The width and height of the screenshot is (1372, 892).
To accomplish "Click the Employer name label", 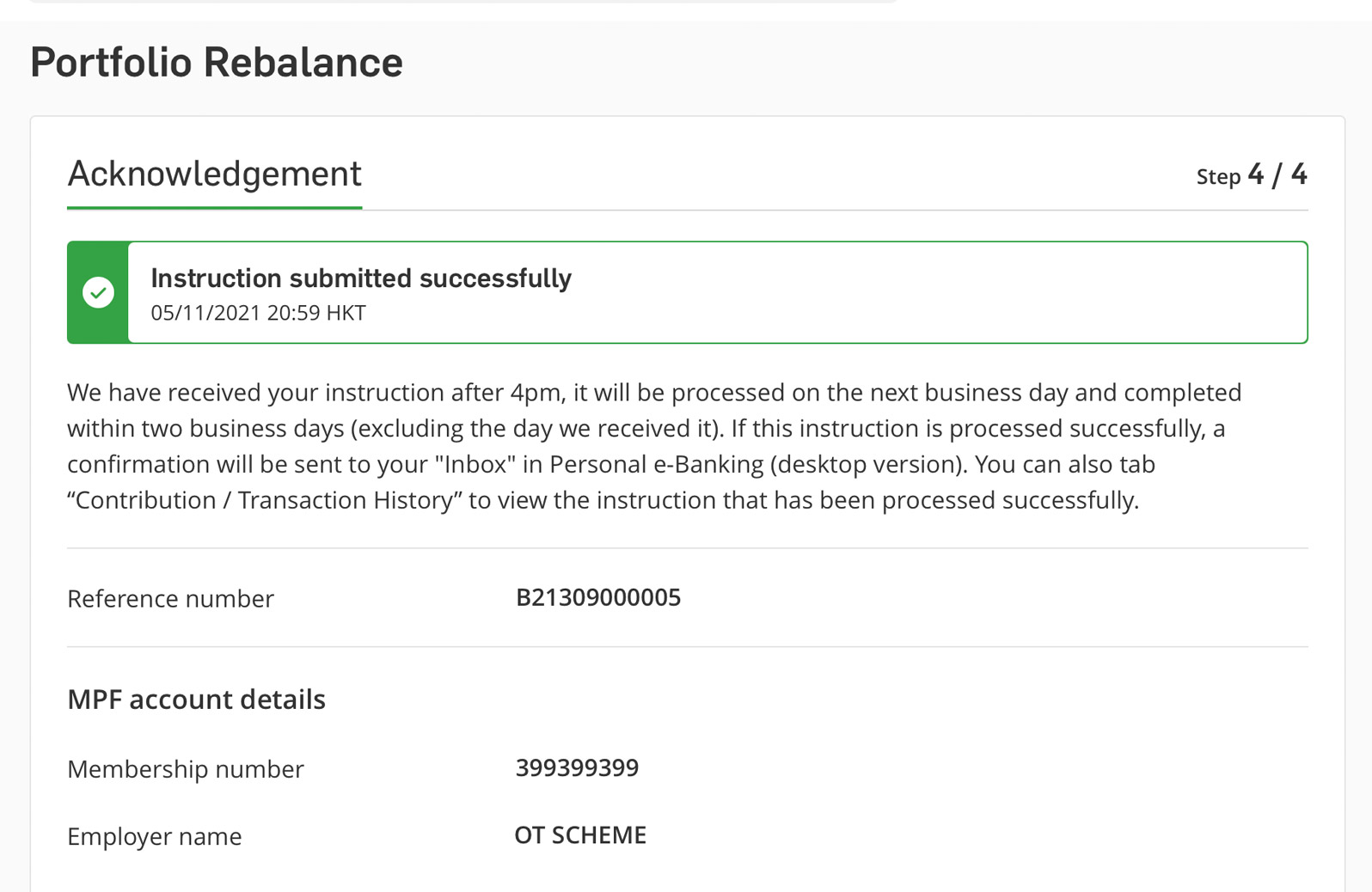I will point(155,837).
